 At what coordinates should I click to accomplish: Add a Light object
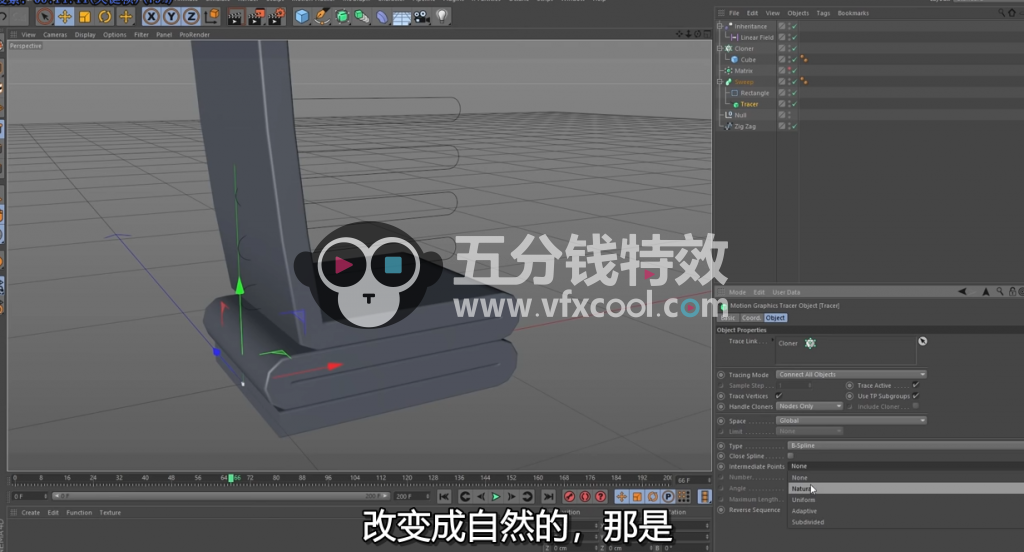[443, 16]
